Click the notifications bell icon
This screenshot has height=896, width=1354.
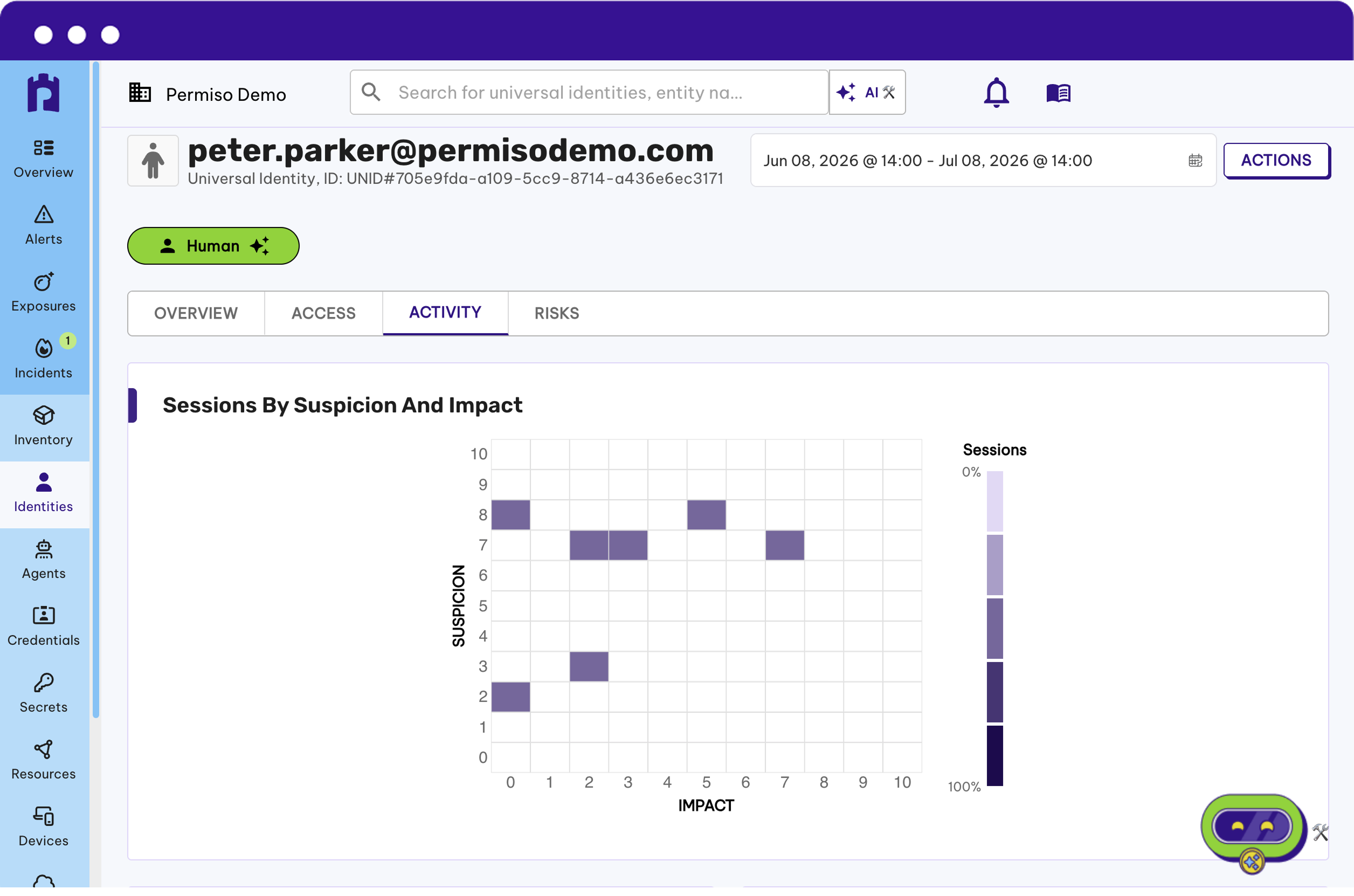pos(996,93)
